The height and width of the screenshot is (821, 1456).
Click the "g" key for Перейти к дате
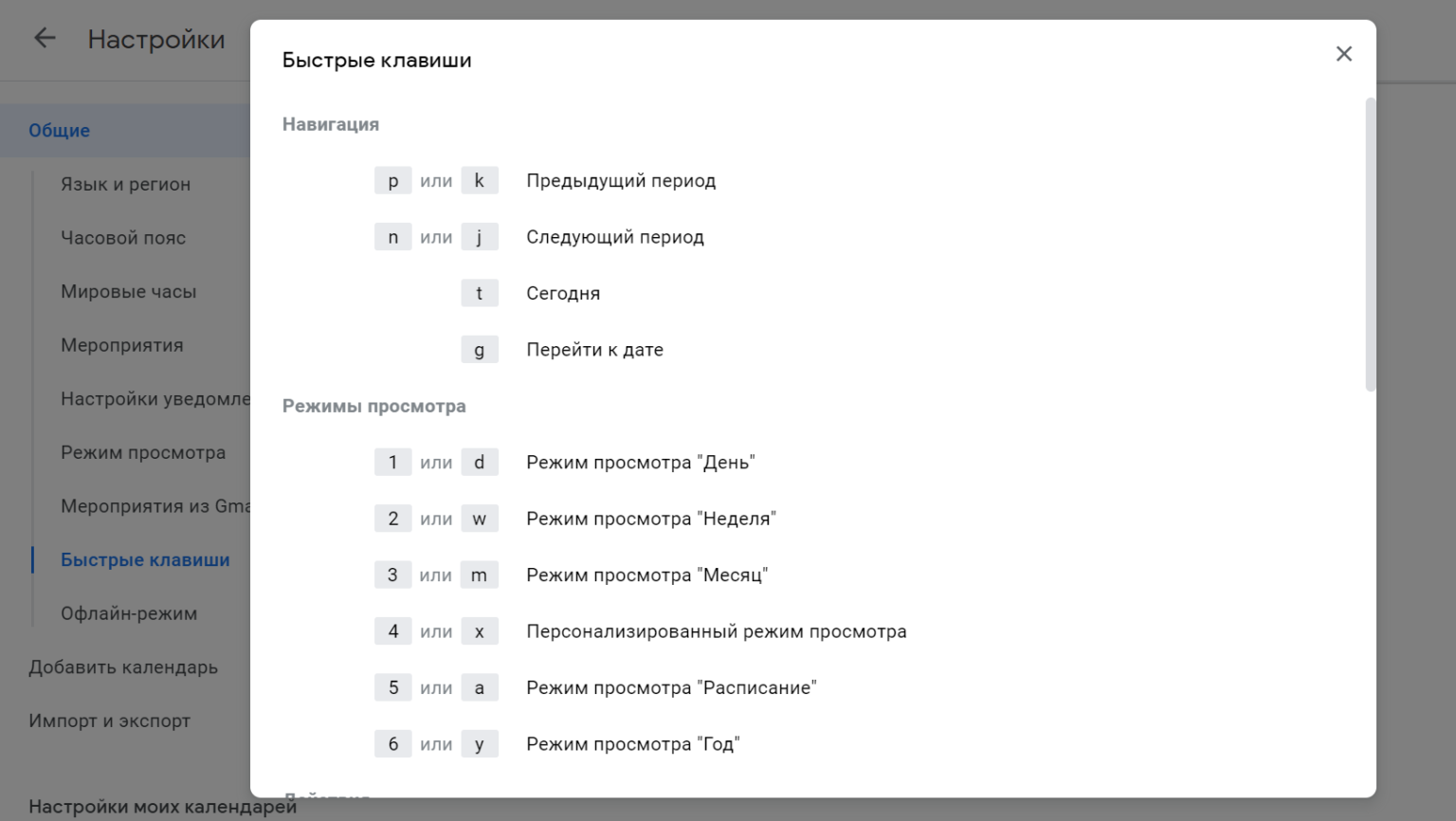pyautogui.click(x=480, y=350)
